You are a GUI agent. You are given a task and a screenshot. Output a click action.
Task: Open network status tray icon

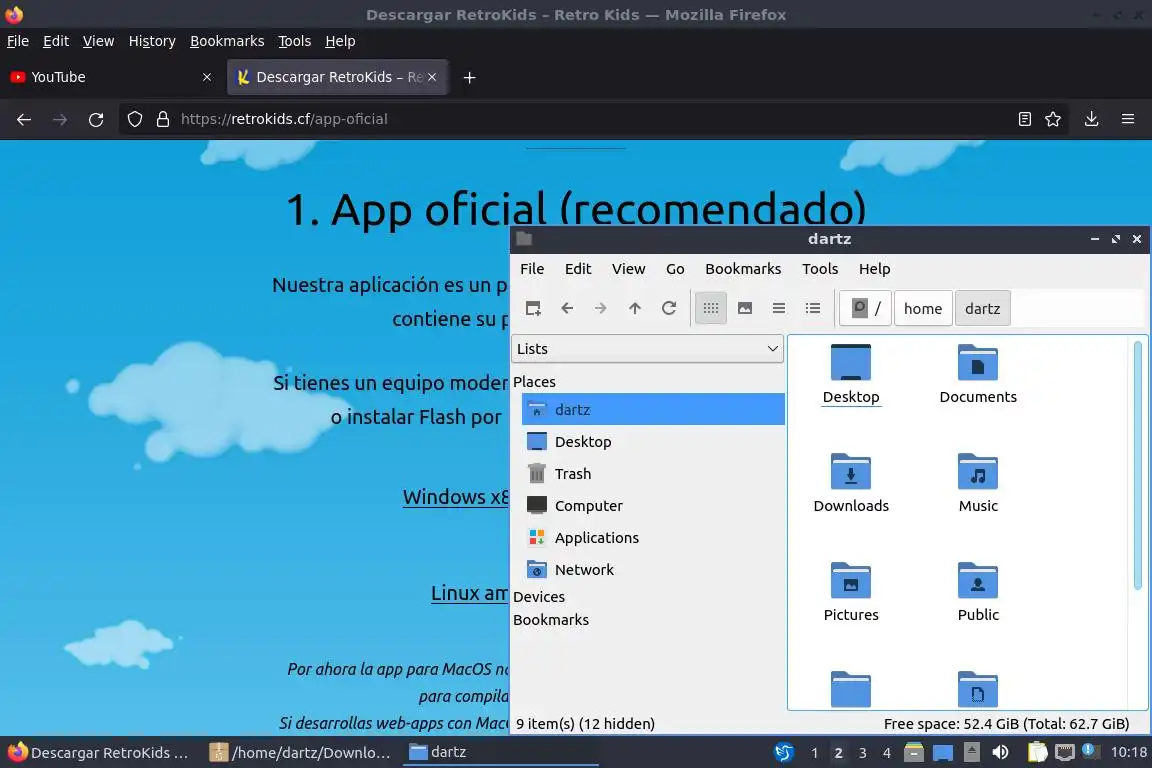coord(1064,752)
